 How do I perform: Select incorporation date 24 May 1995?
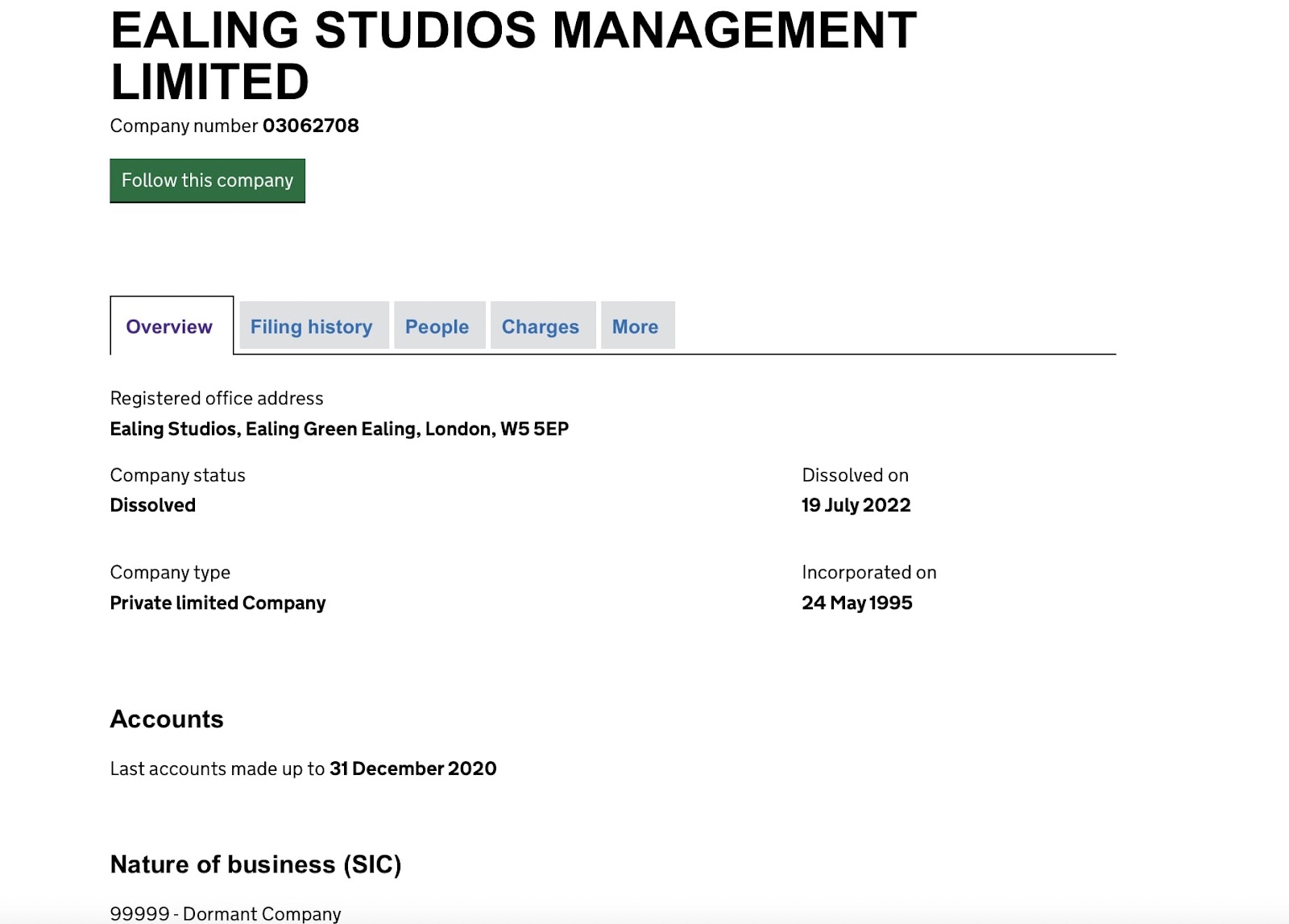point(857,603)
